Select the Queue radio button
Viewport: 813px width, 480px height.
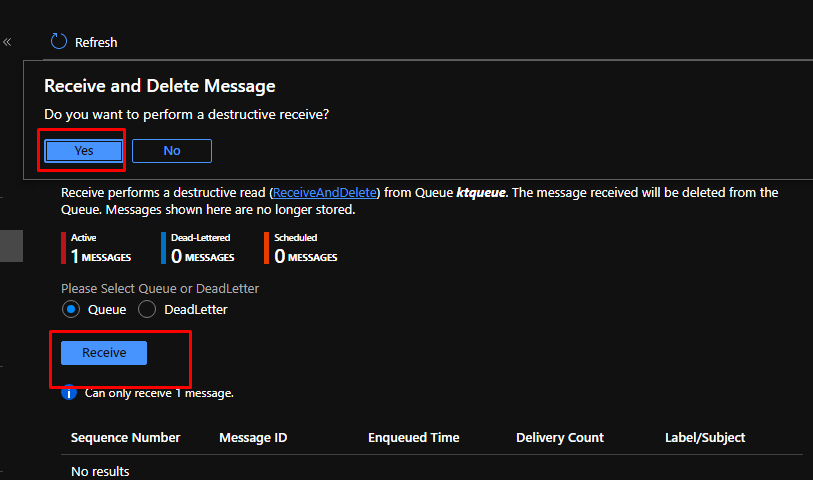click(x=71, y=309)
